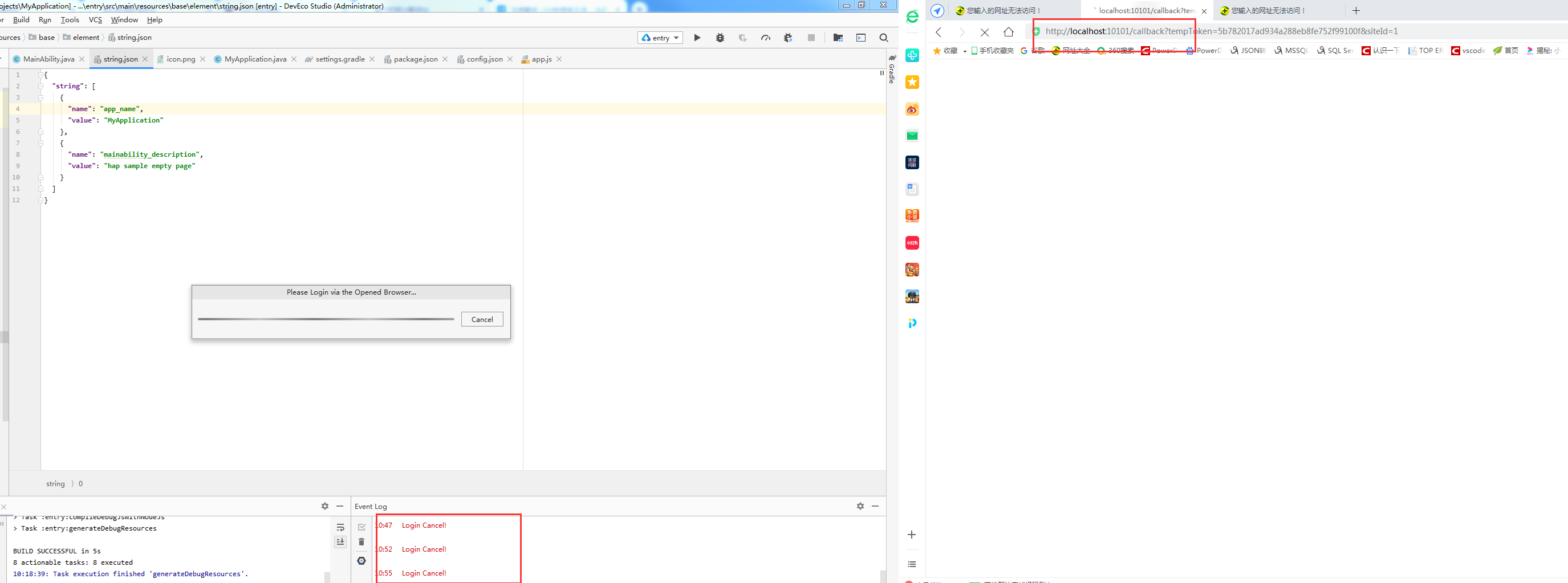
Task: Hide the build output panel
Action: tap(340, 505)
